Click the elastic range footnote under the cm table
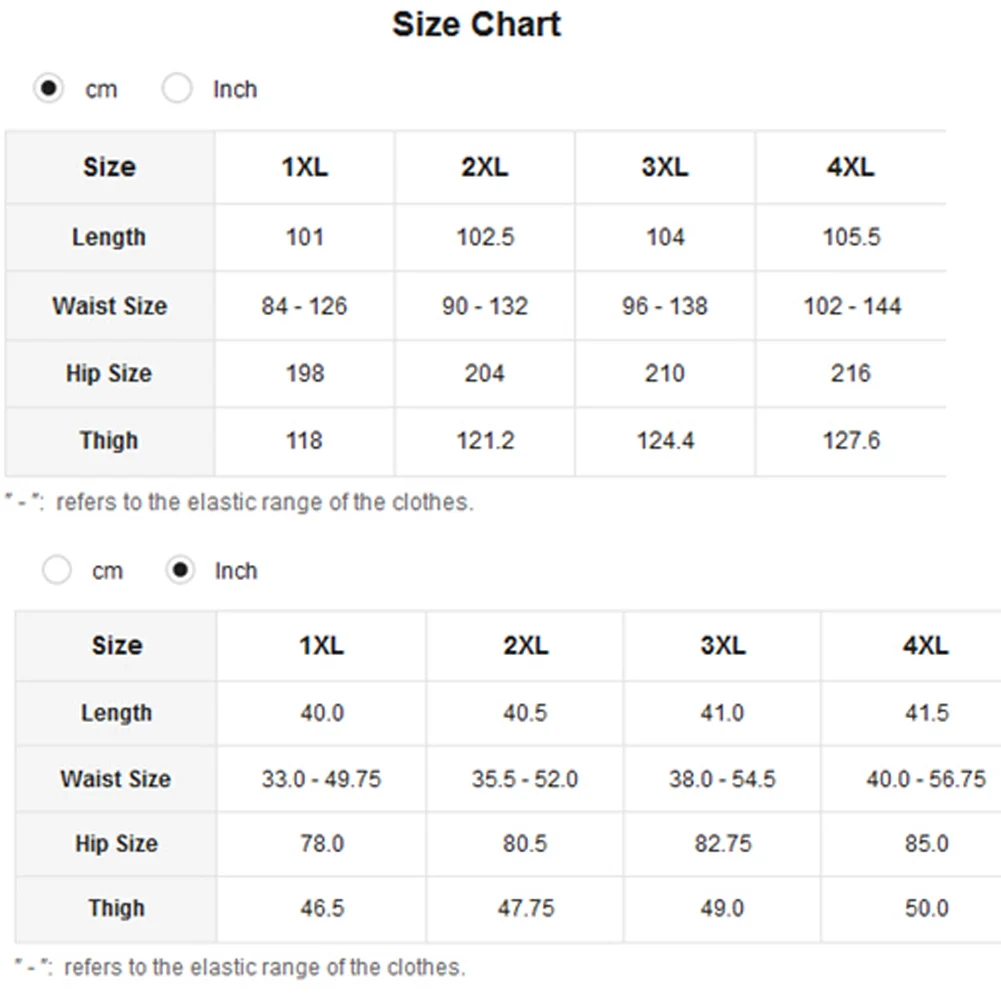Screen dimensions: 1001x1001 239,502
